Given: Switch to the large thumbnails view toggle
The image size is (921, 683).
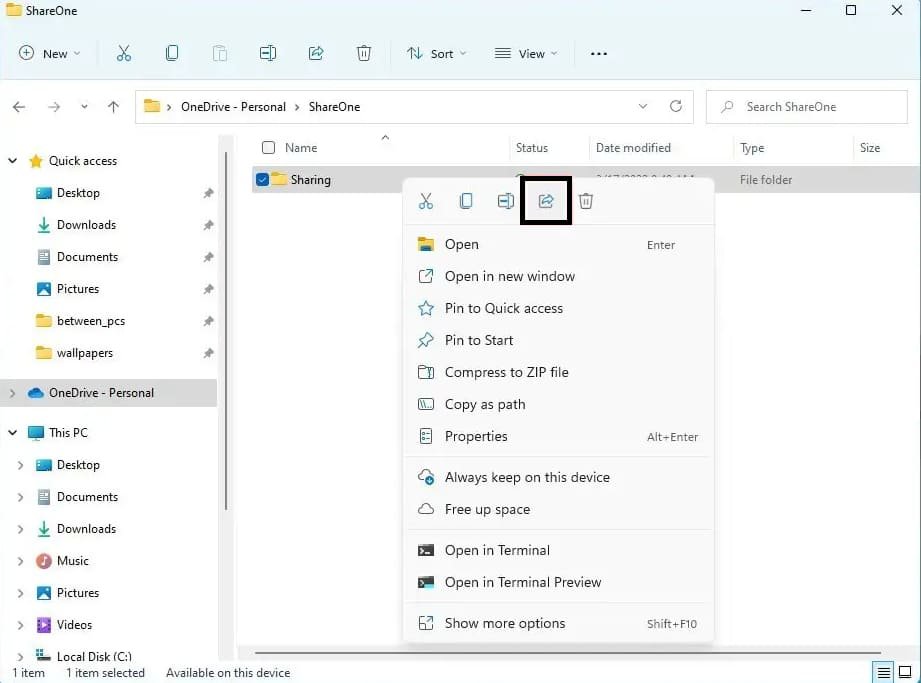Looking at the screenshot, I should click(x=905, y=672).
